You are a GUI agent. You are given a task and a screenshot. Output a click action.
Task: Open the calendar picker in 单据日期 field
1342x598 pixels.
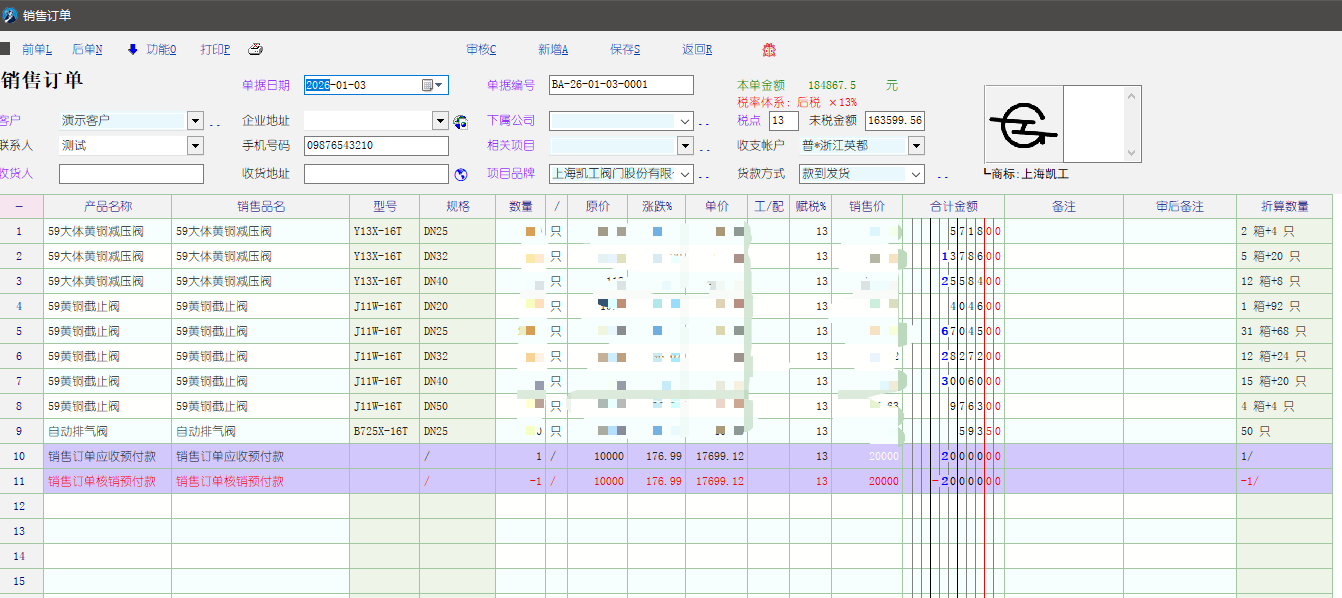428,85
